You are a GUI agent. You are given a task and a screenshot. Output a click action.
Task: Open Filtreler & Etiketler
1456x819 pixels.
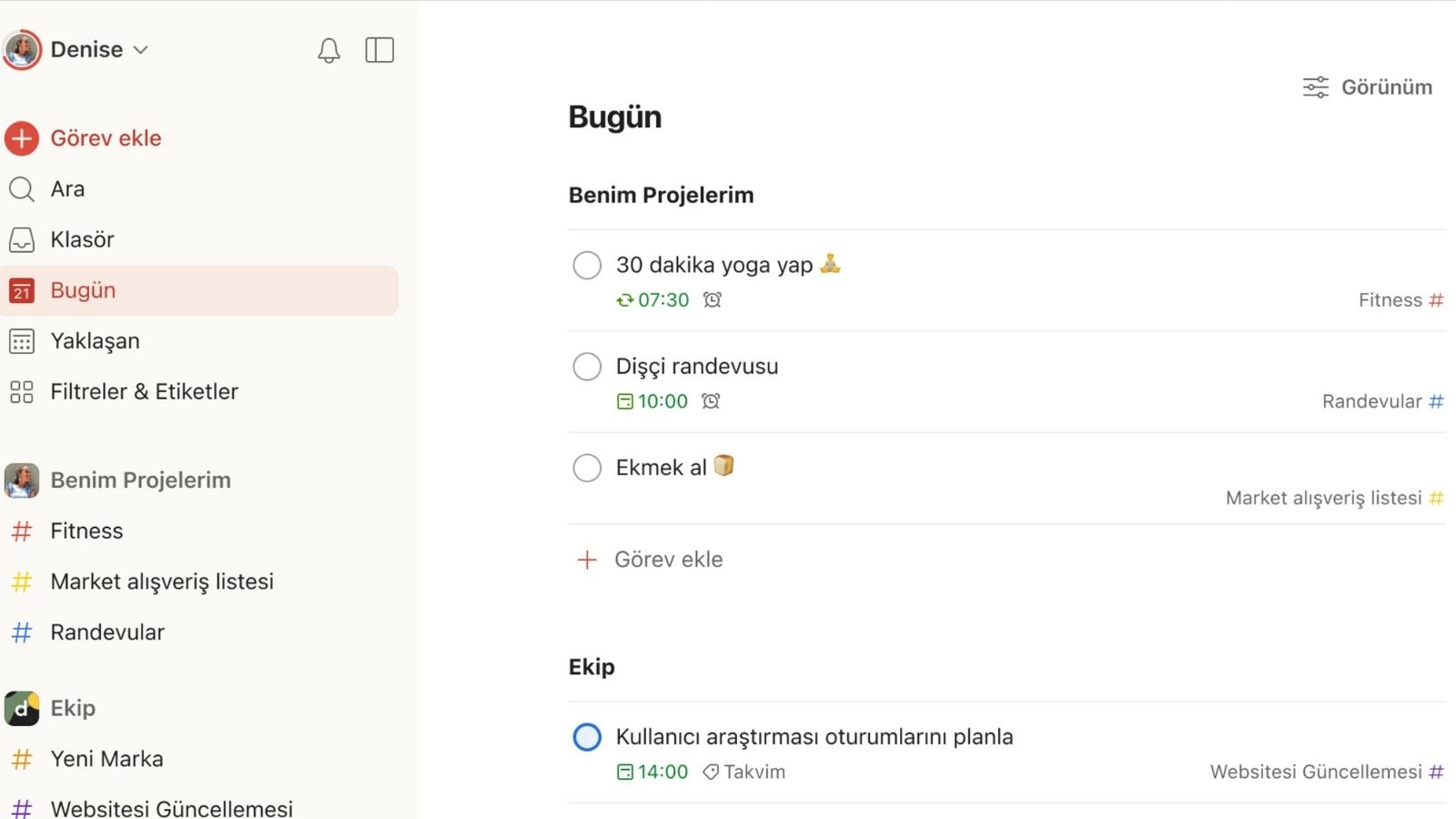pos(144,392)
